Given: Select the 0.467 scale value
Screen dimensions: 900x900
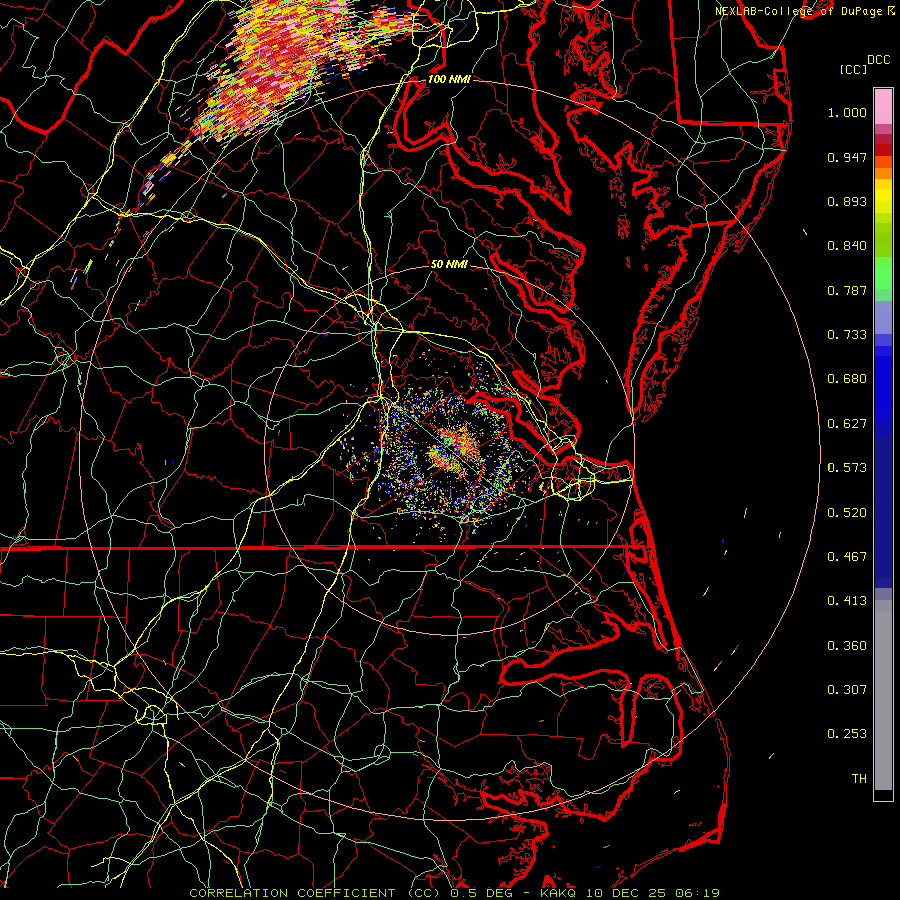Looking at the screenshot, I should [847, 557].
